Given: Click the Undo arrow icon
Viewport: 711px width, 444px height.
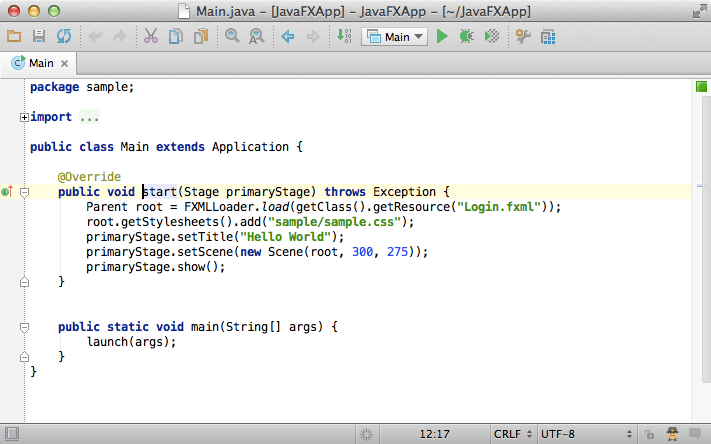Looking at the screenshot, I should (x=95, y=36).
